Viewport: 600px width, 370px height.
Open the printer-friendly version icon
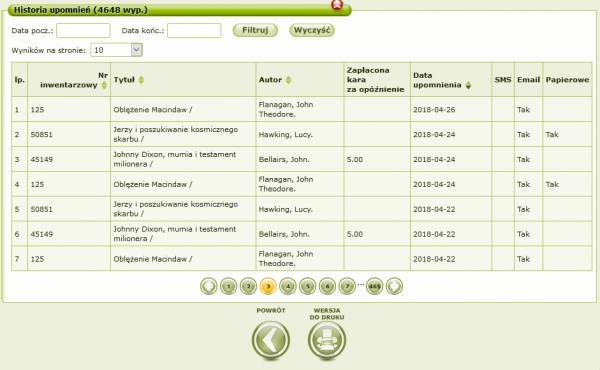coord(327,340)
